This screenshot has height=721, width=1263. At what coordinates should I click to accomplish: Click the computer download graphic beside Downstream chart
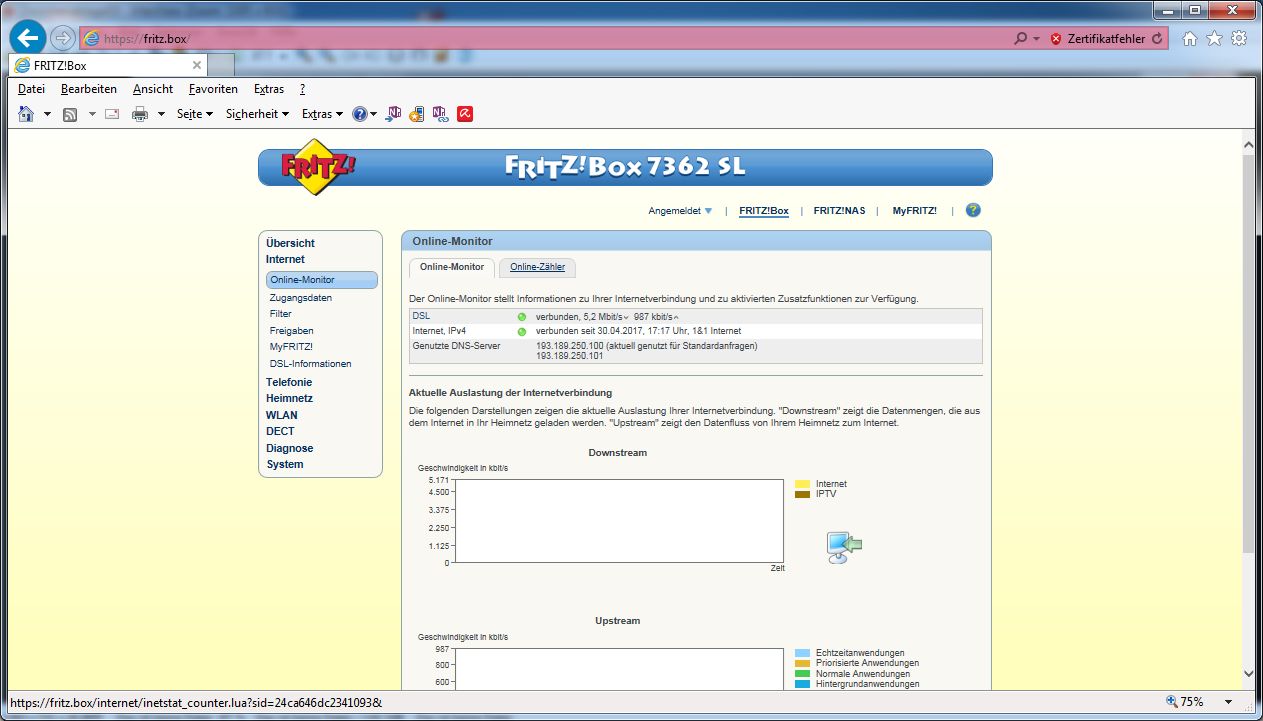click(x=843, y=546)
